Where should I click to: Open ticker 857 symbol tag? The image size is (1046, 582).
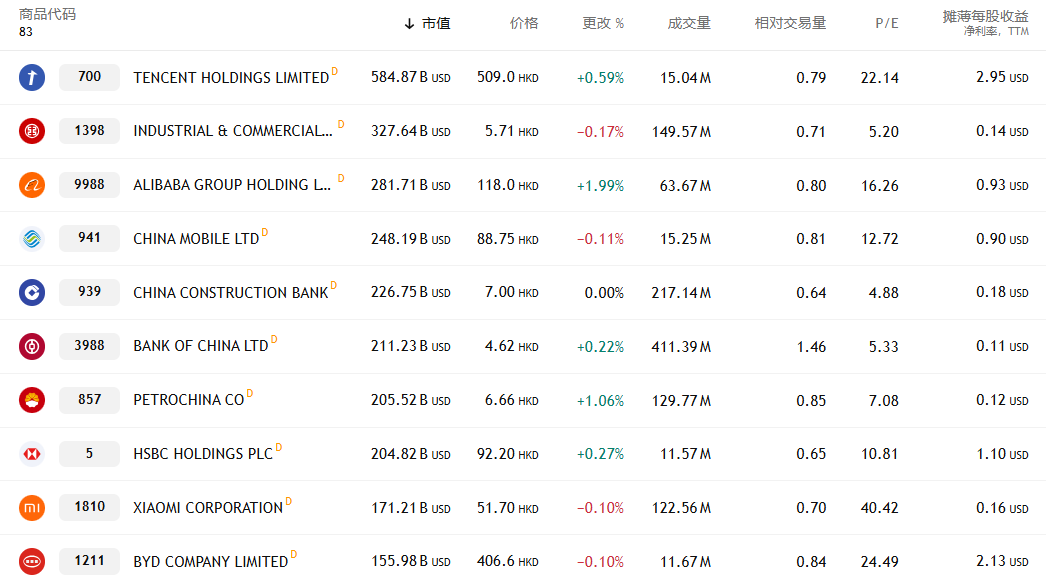pyautogui.click(x=89, y=400)
